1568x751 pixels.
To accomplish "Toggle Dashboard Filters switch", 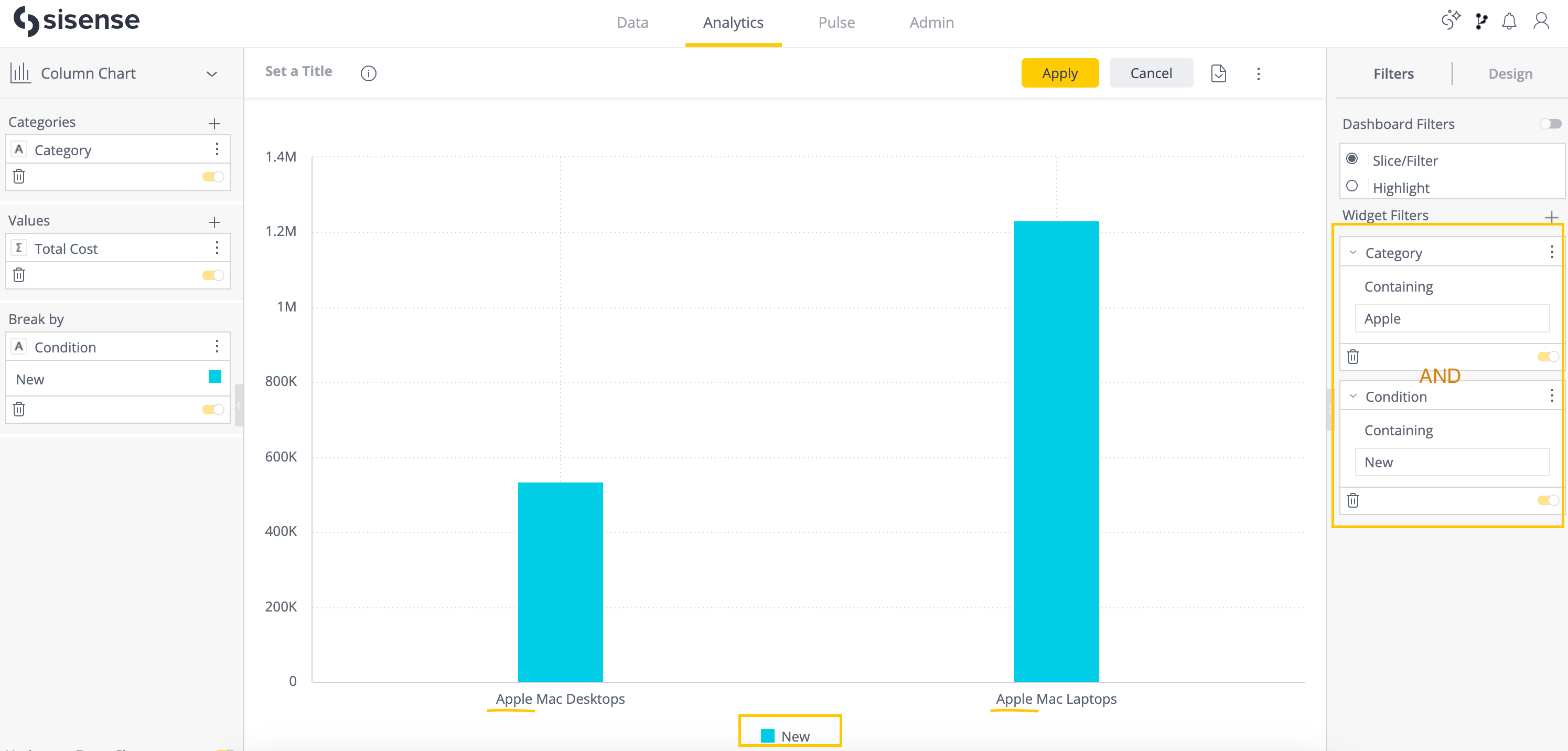I will [x=1551, y=124].
